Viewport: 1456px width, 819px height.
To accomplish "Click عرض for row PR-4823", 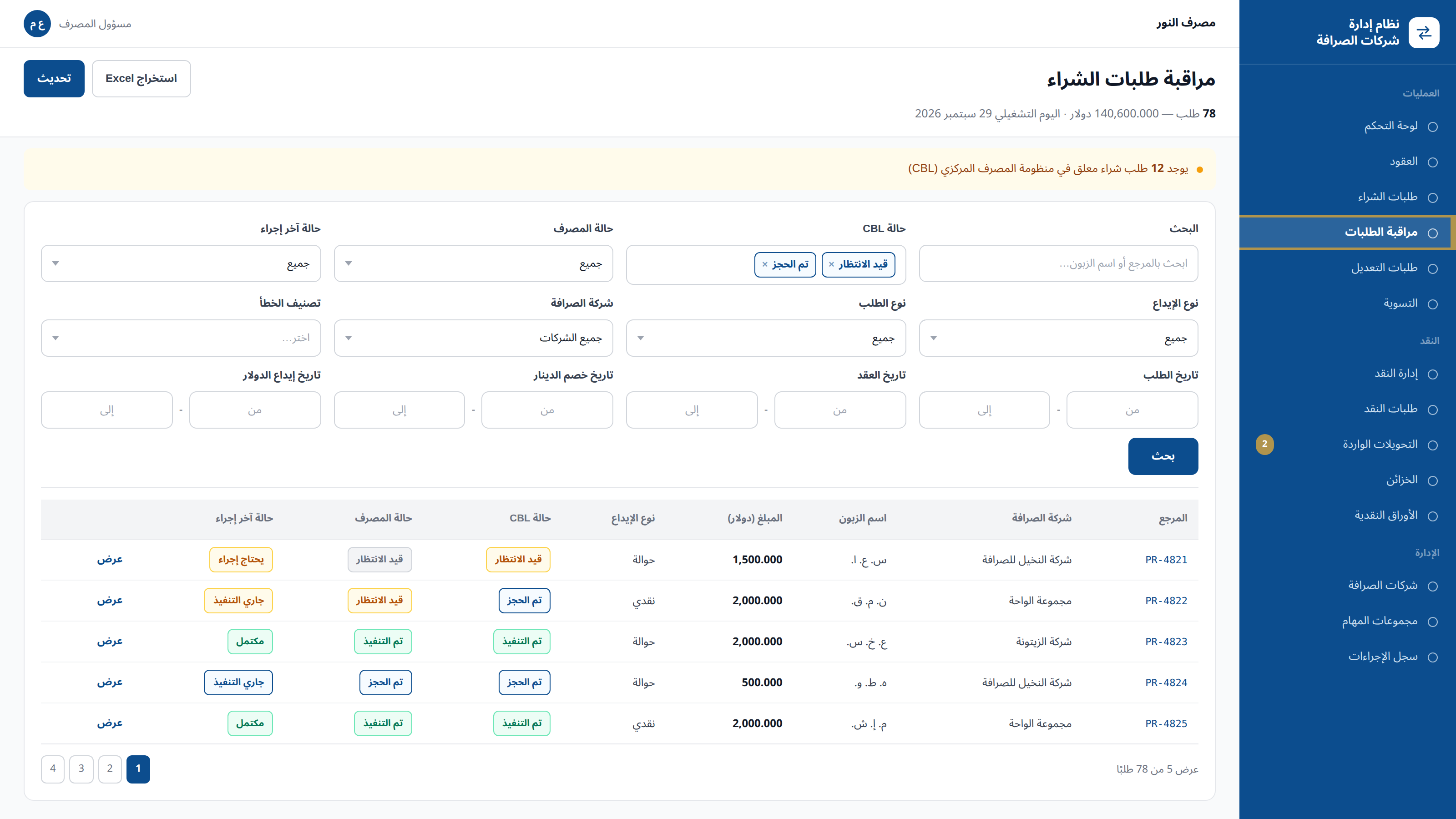I will click(110, 642).
